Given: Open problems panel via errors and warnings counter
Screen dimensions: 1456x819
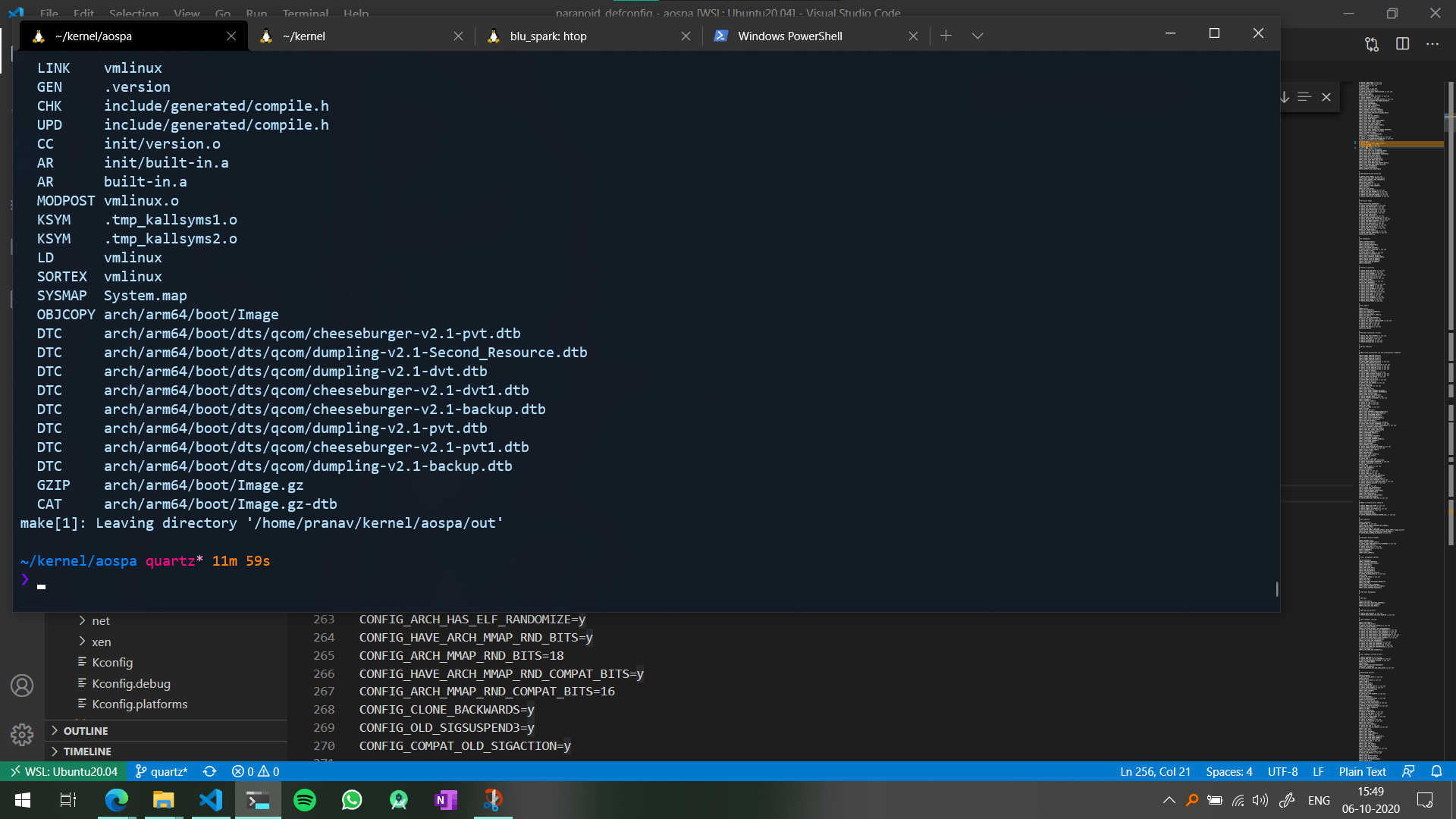Looking at the screenshot, I should (x=256, y=771).
